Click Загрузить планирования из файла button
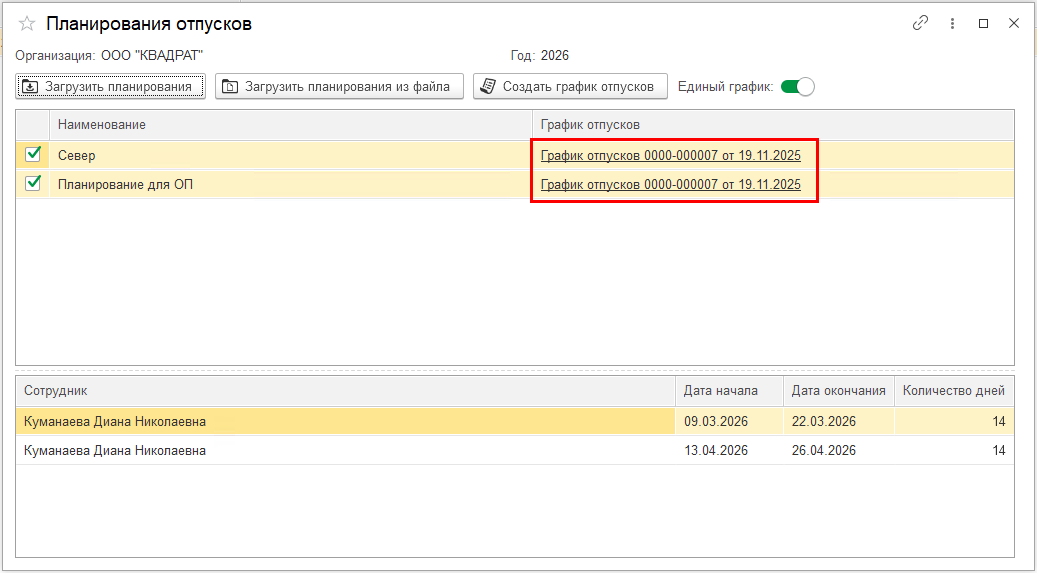 (340, 87)
